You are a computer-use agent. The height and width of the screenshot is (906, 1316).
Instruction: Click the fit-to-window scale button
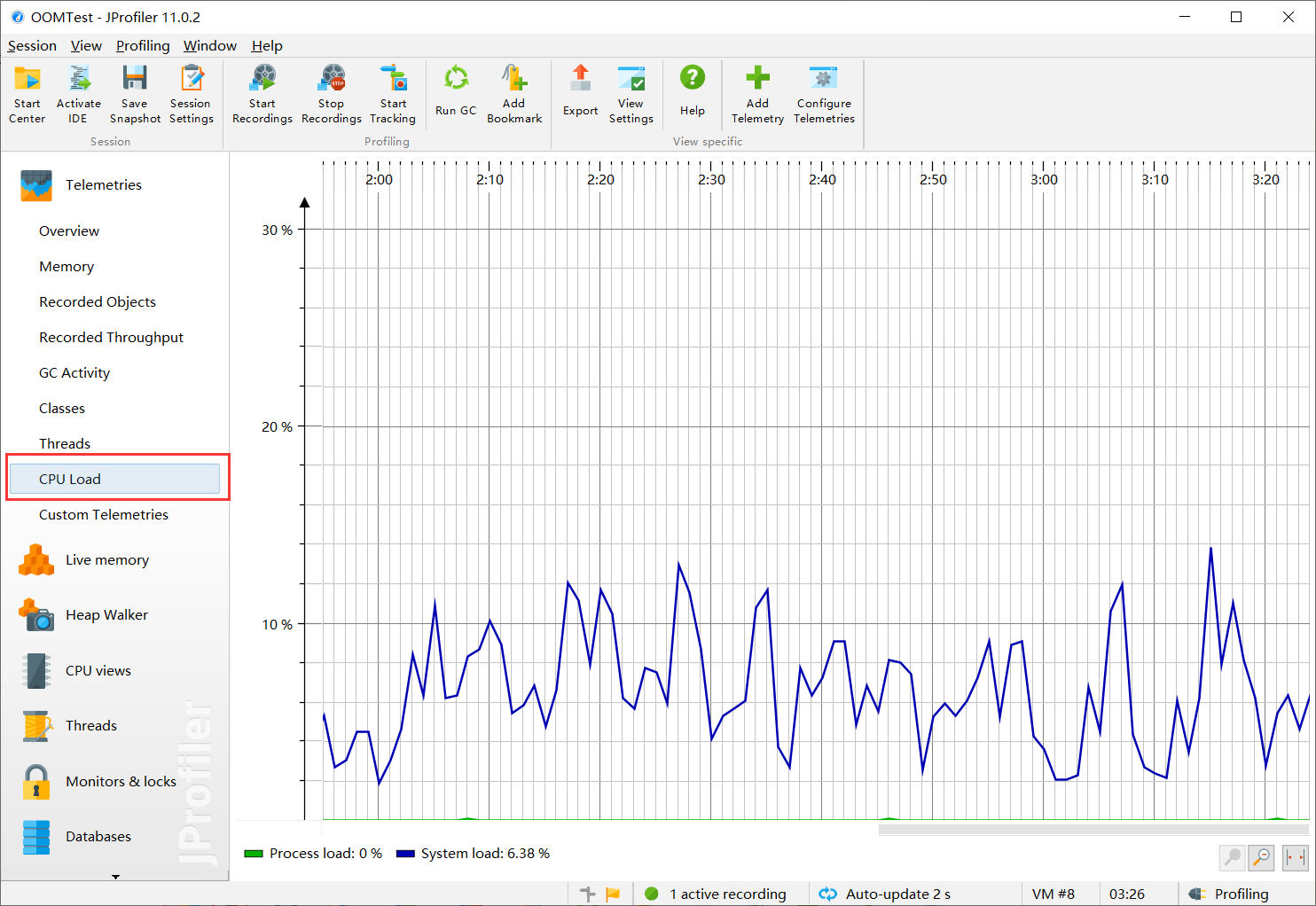coord(1296,857)
